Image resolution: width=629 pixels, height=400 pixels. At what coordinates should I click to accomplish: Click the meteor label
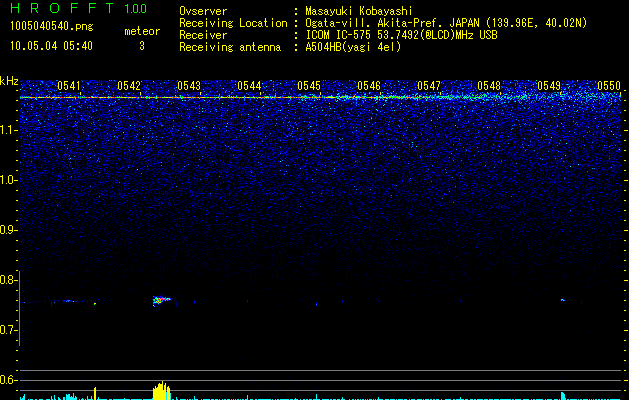coord(142,31)
